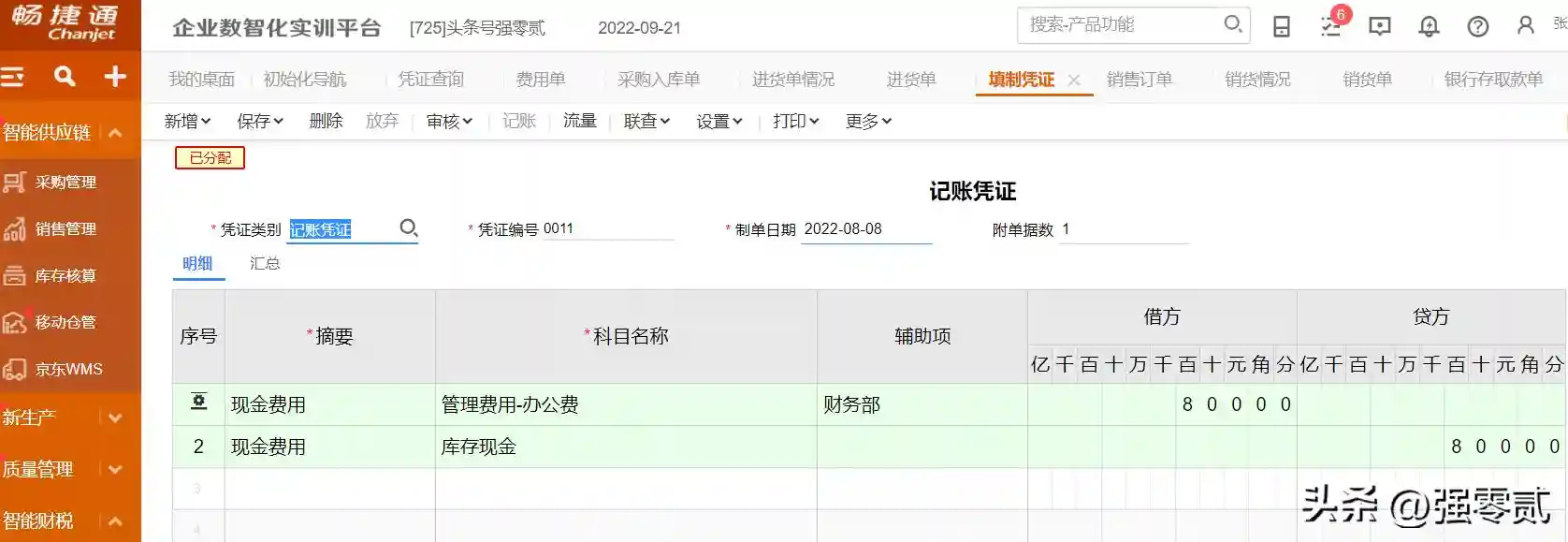The height and width of the screenshot is (542, 1568).
Task: Open the 审核 dropdown menu
Action: tap(449, 121)
